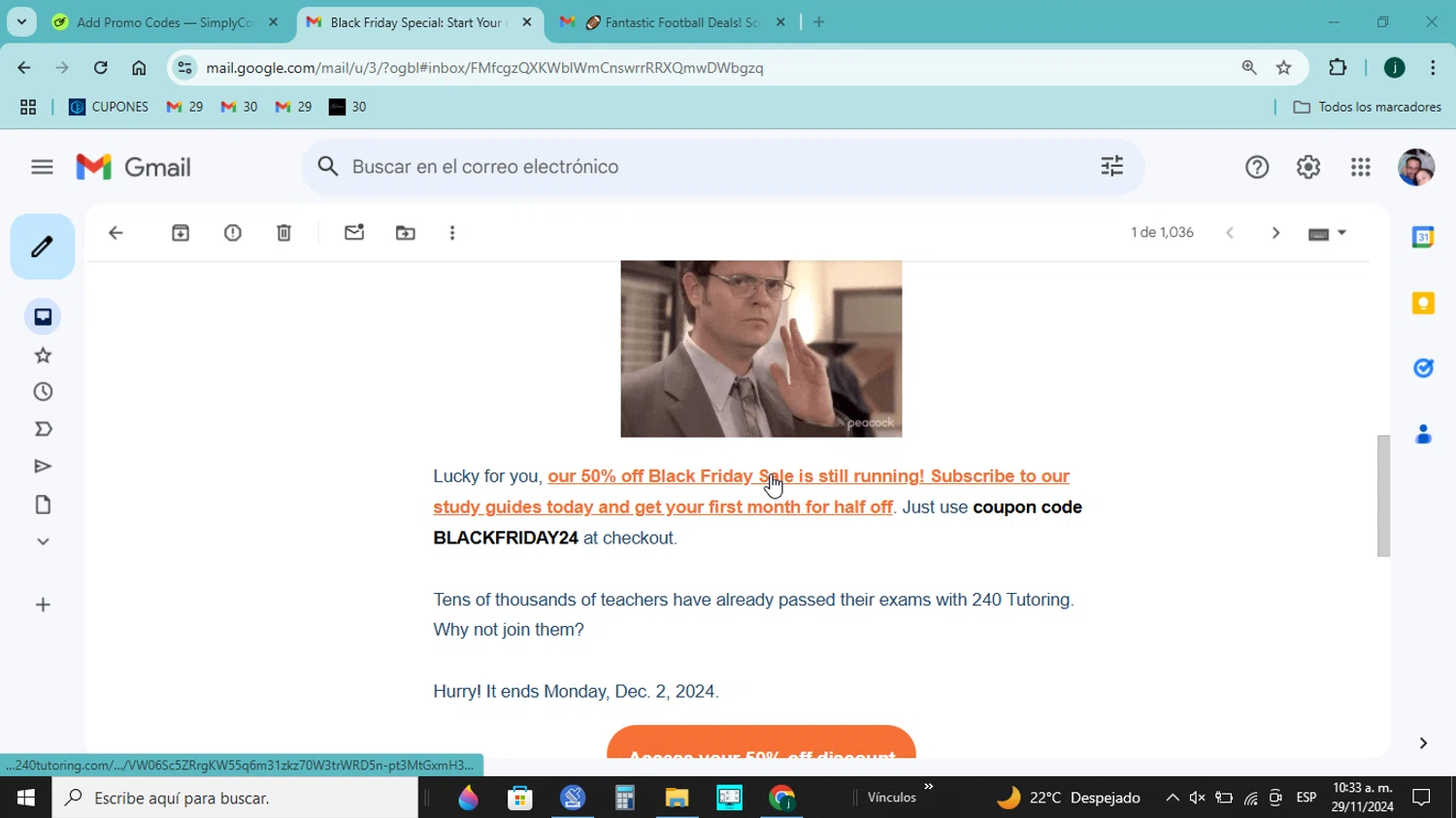Bookmark this page with star
Image resolution: width=1456 pixels, height=818 pixels.
click(x=1284, y=68)
